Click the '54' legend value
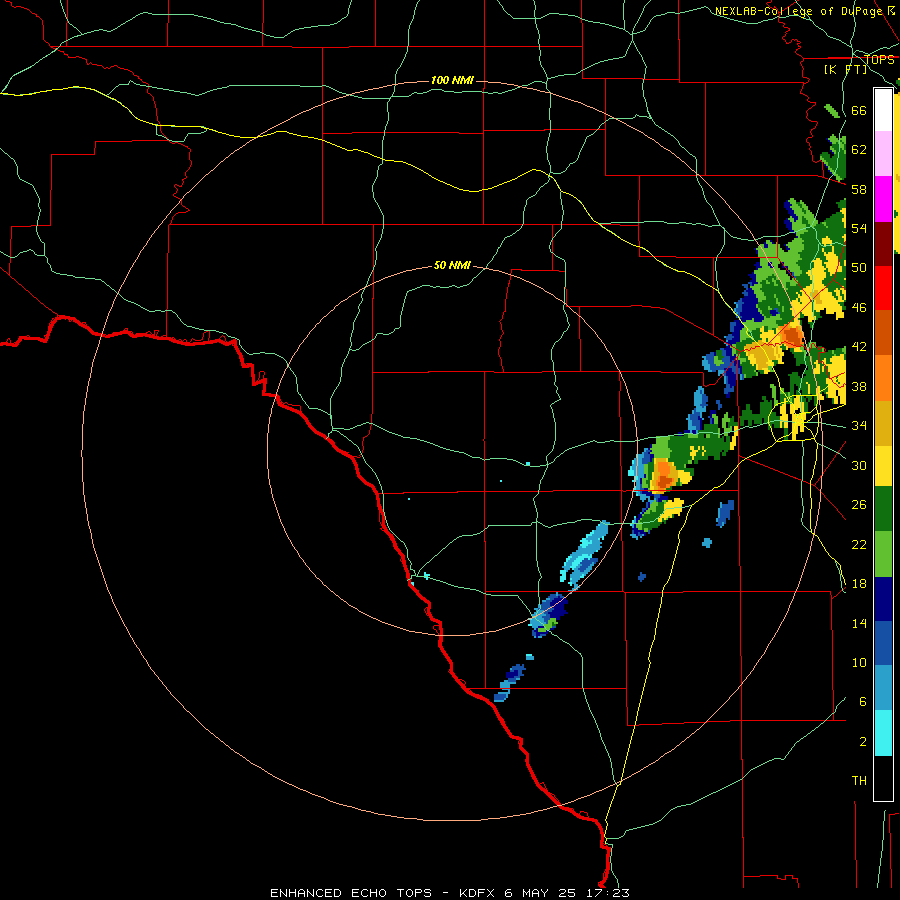Image resolution: width=900 pixels, height=900 pixels. click(x=859, y=228)
